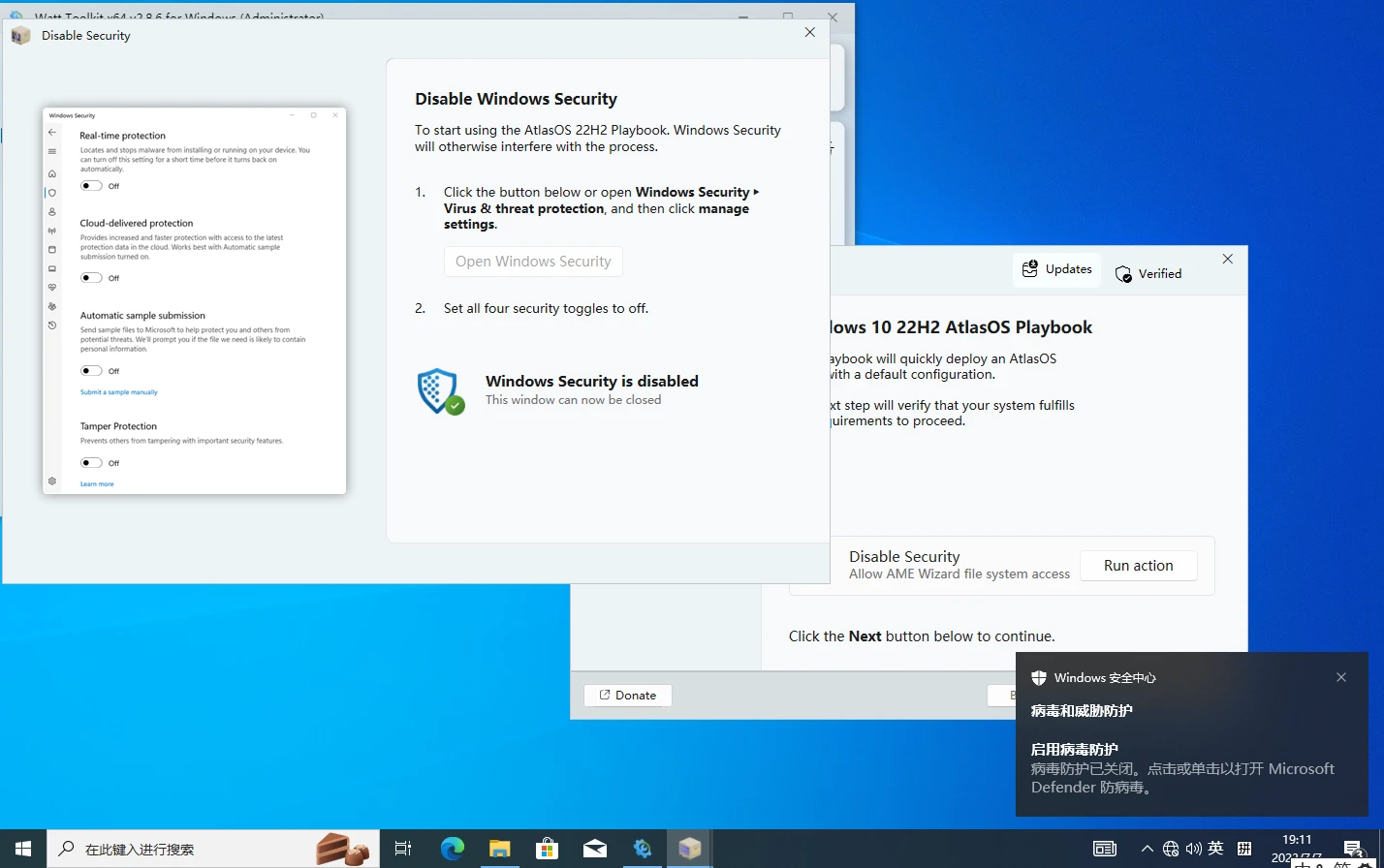The image size is (1384, 868).
Task: Click the 病毒和威胁防护 notification title
Action: pyautogui.click(x=1082, y=711)
